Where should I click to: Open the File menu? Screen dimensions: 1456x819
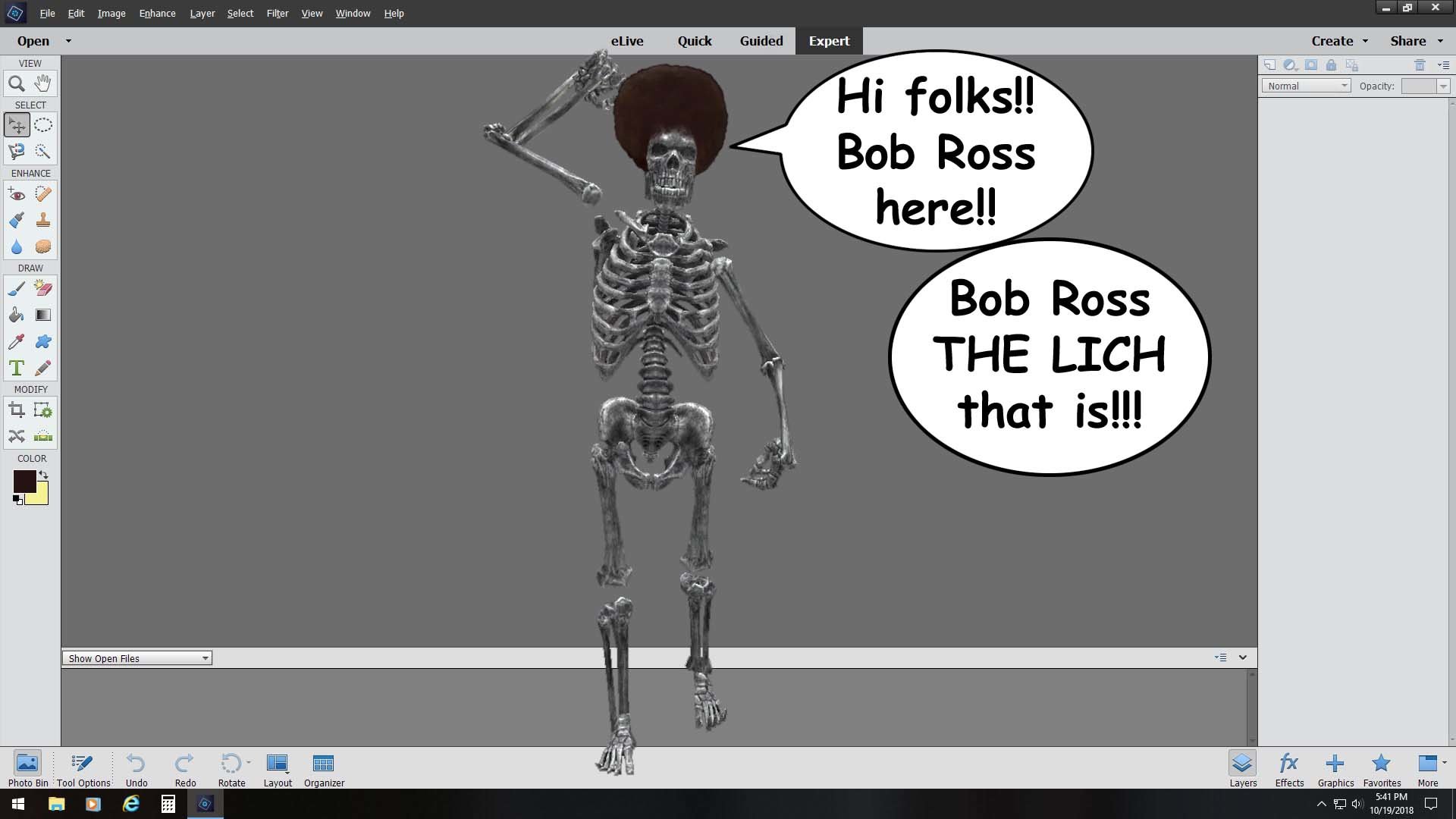tap(47, 13)
